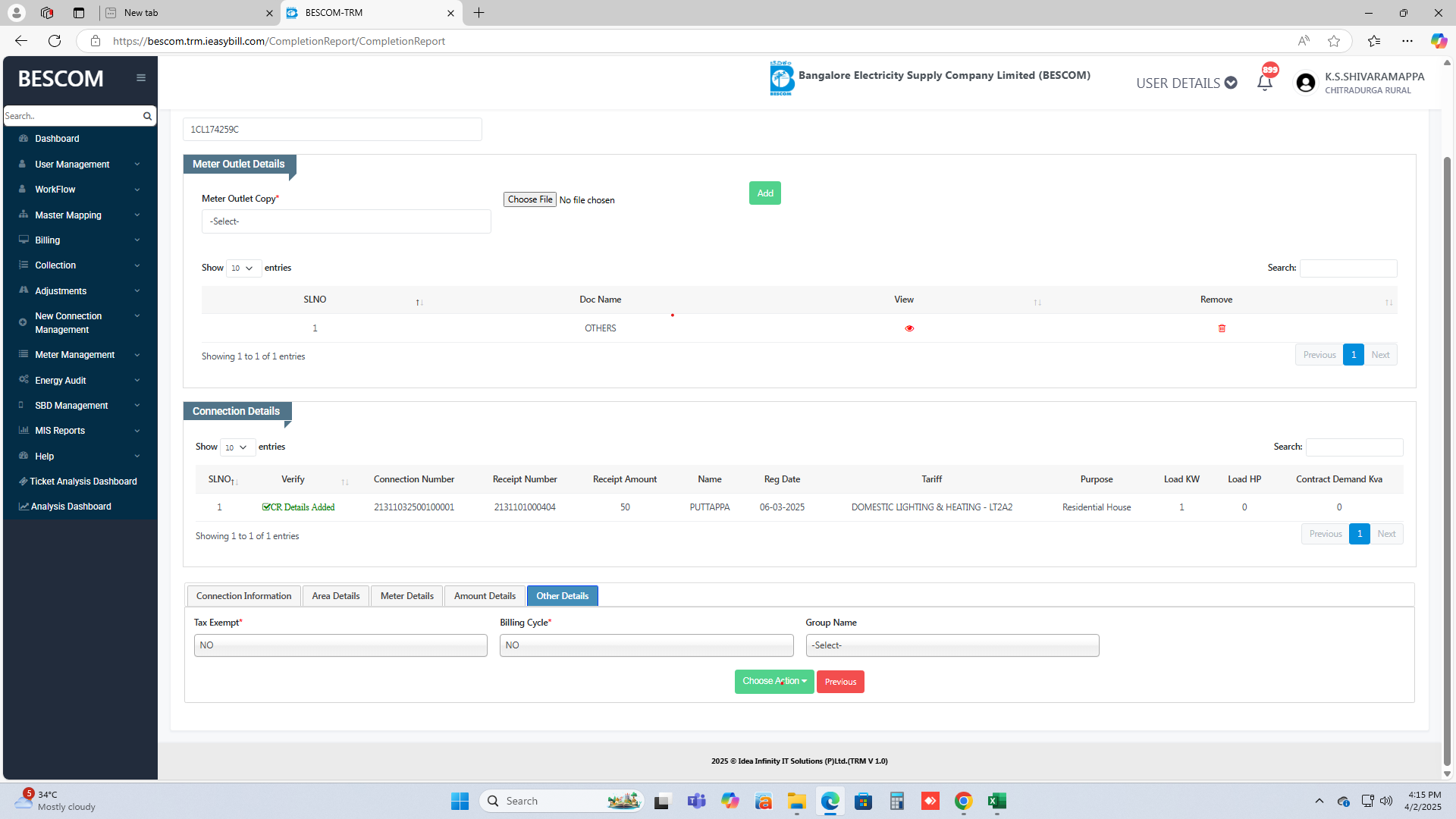Click the 1CL174259C text field

[x=332, y=130]
